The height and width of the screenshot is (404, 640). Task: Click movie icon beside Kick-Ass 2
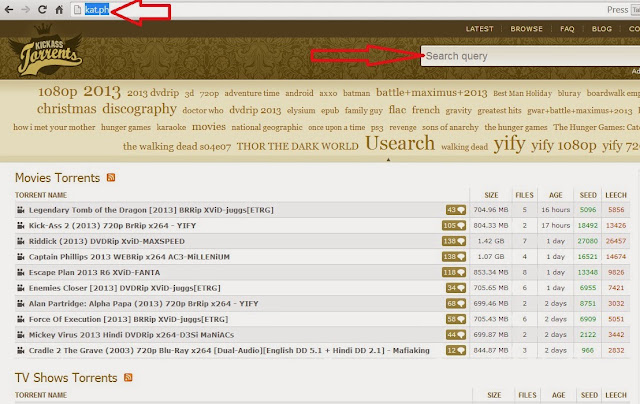tap(20, 226)
